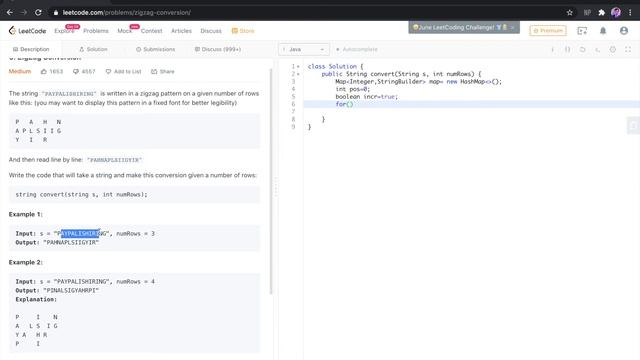Open the LeetCode user account icon
The image size is (640, 360).
[x=624, y=31]
